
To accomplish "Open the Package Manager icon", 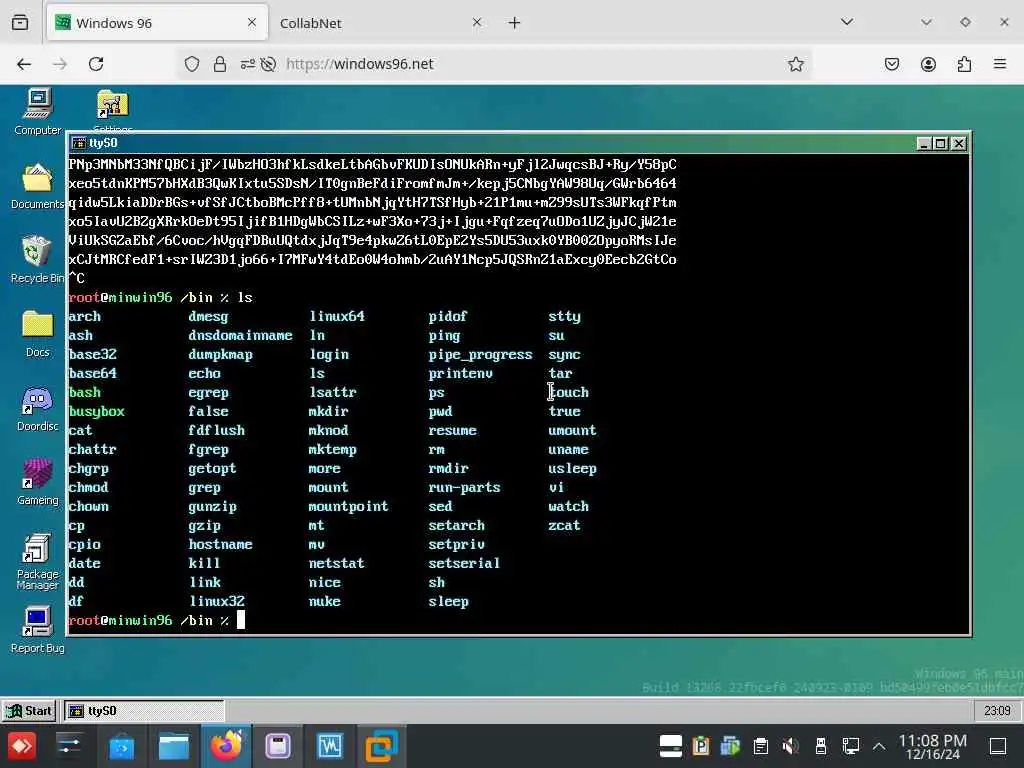I will [37, 562].
